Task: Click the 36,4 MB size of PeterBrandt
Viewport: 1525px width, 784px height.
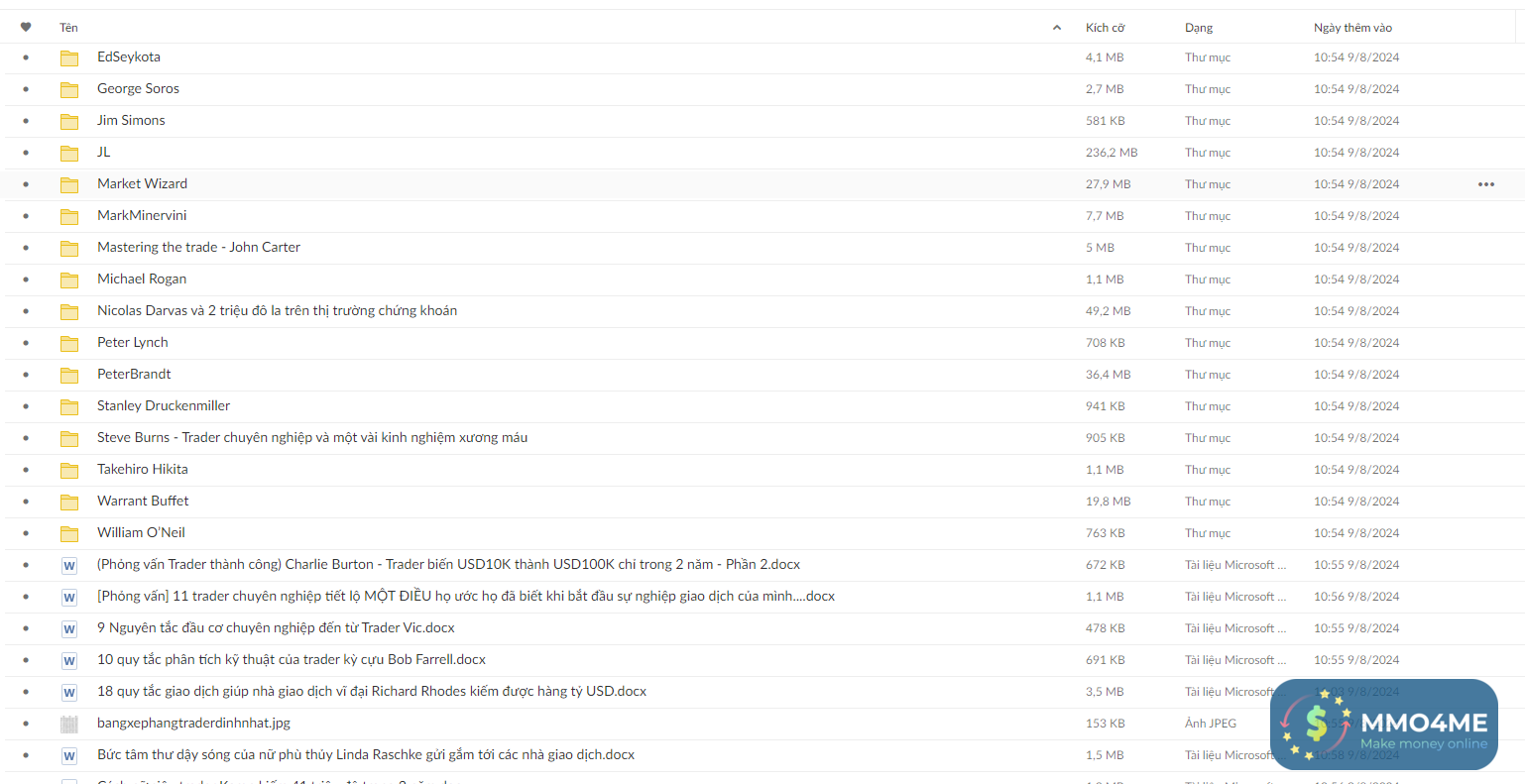Action: coord(1109,375)
